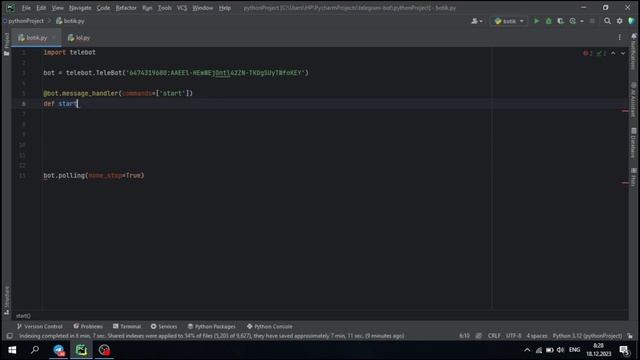This screenshot has width=640, height=360.
Task: Open the File menu
Action: pos(26,8)
